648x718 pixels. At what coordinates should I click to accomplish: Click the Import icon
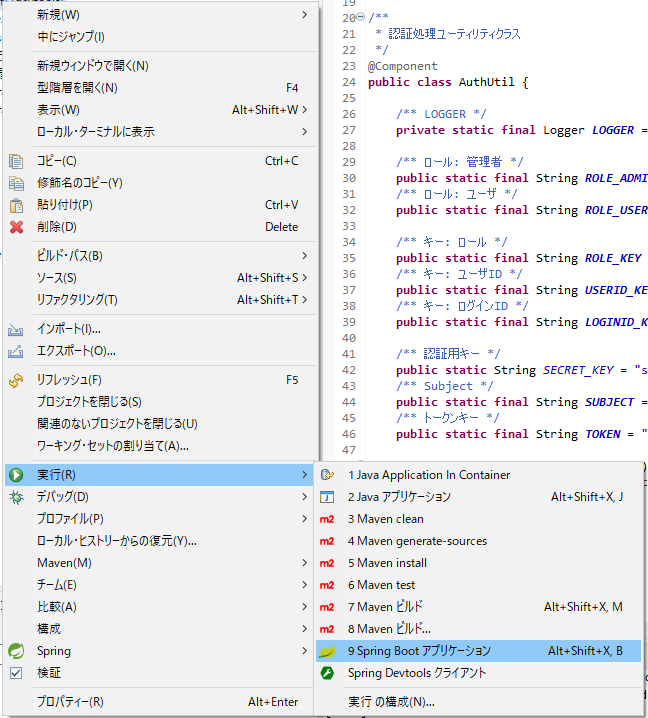[x=16, y=329]
